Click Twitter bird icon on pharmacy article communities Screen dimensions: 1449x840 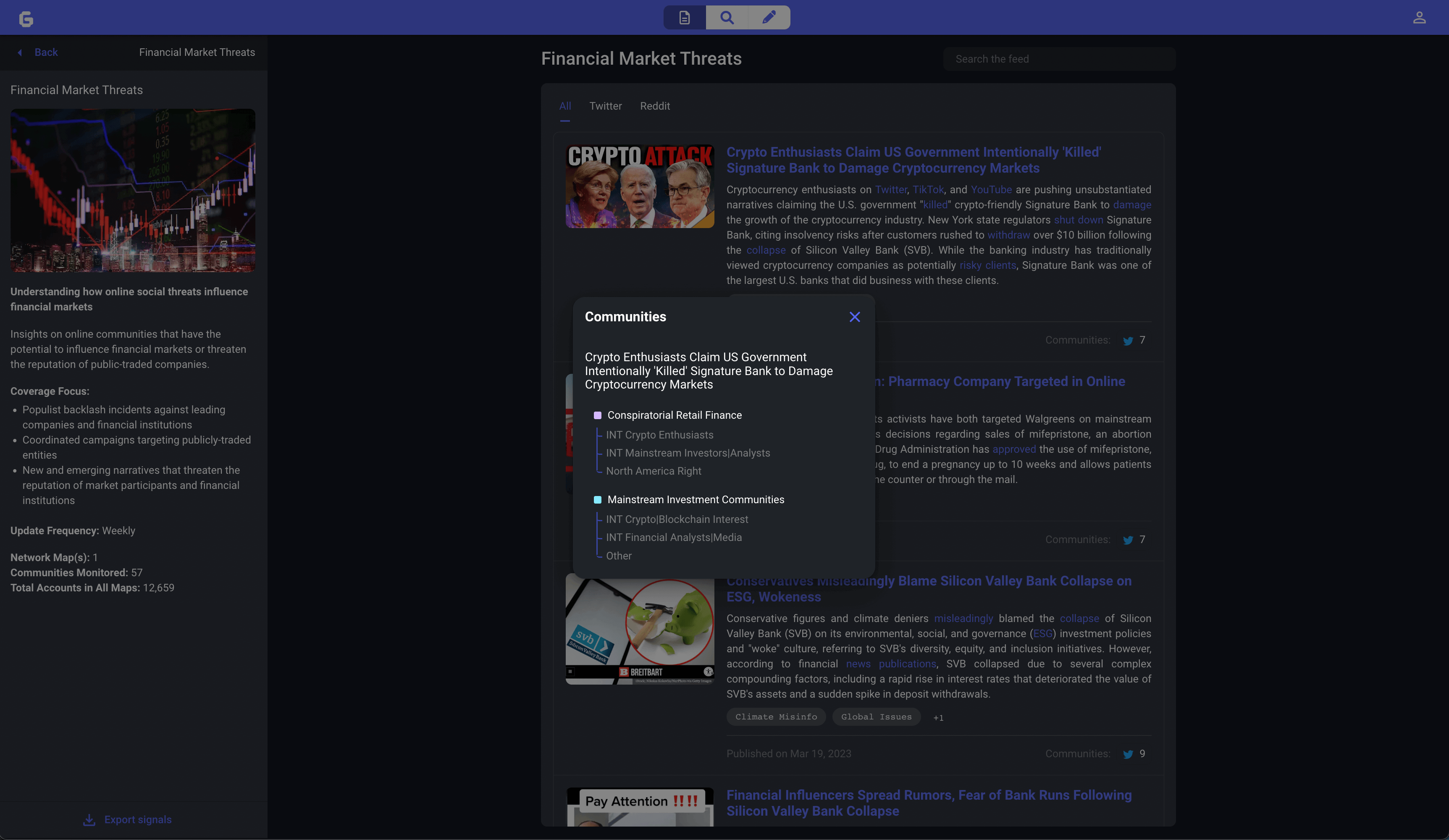point(1128,541)
